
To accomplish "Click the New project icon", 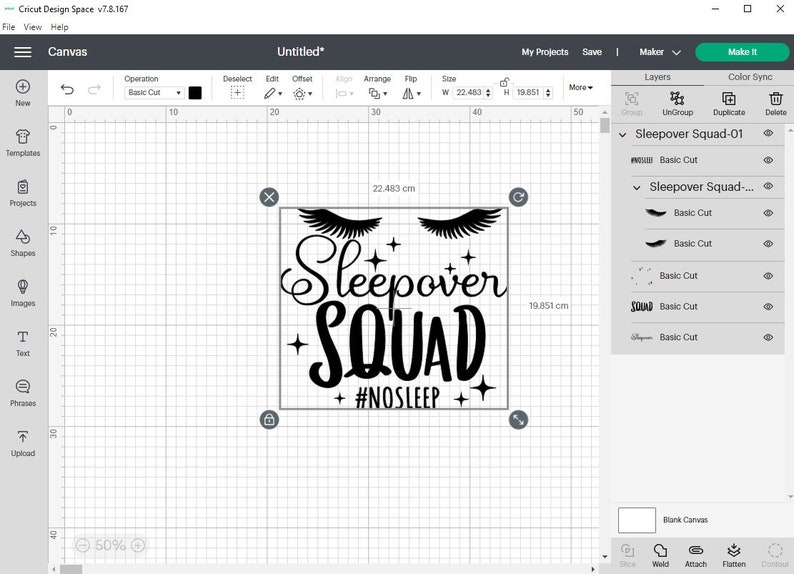I will [23, 87].
